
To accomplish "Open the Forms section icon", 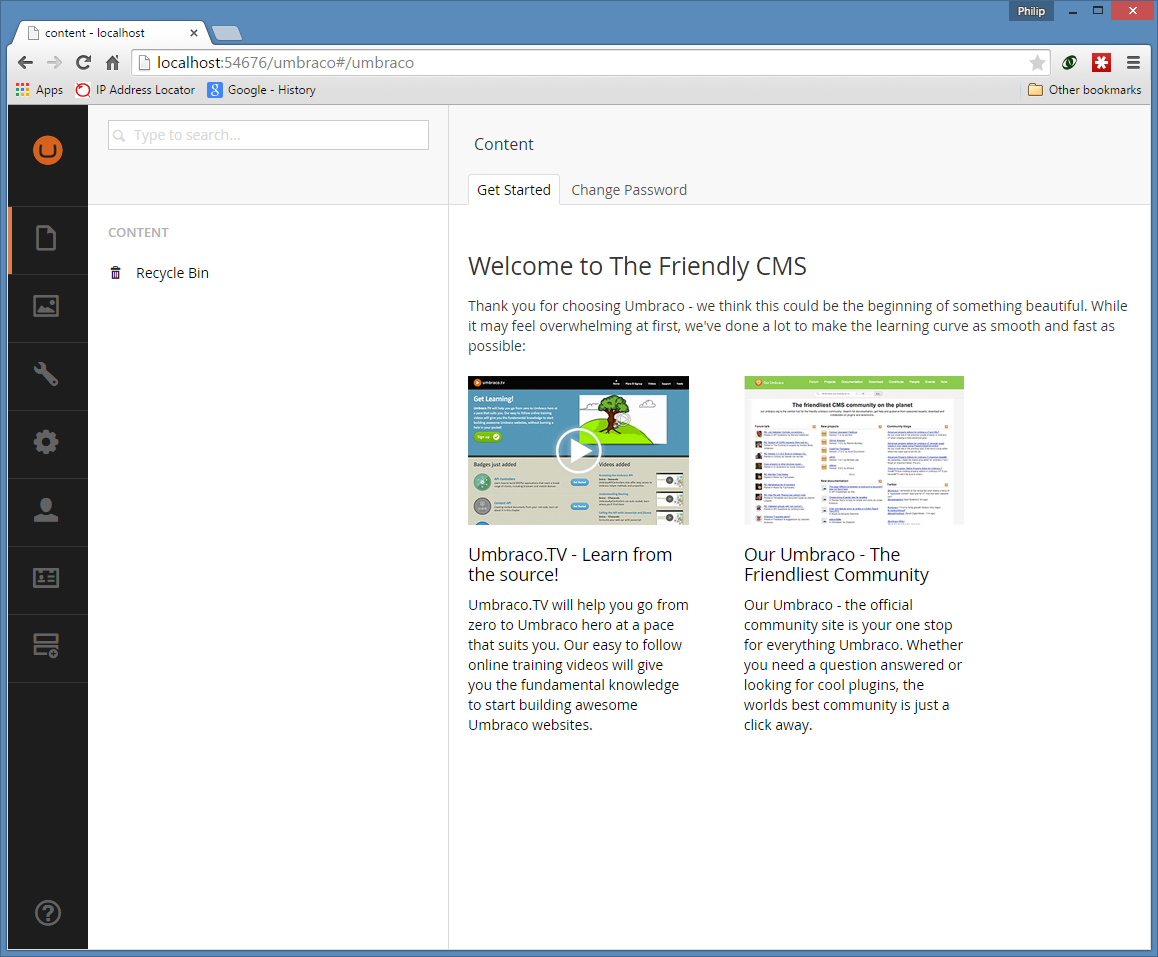I will 46,646.
